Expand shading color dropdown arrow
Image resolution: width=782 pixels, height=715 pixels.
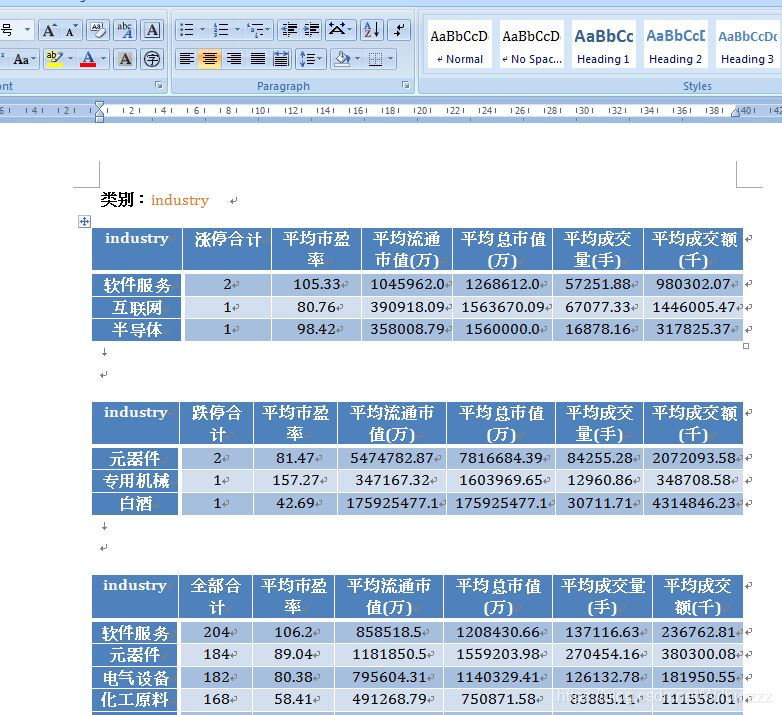click(357, 59)
